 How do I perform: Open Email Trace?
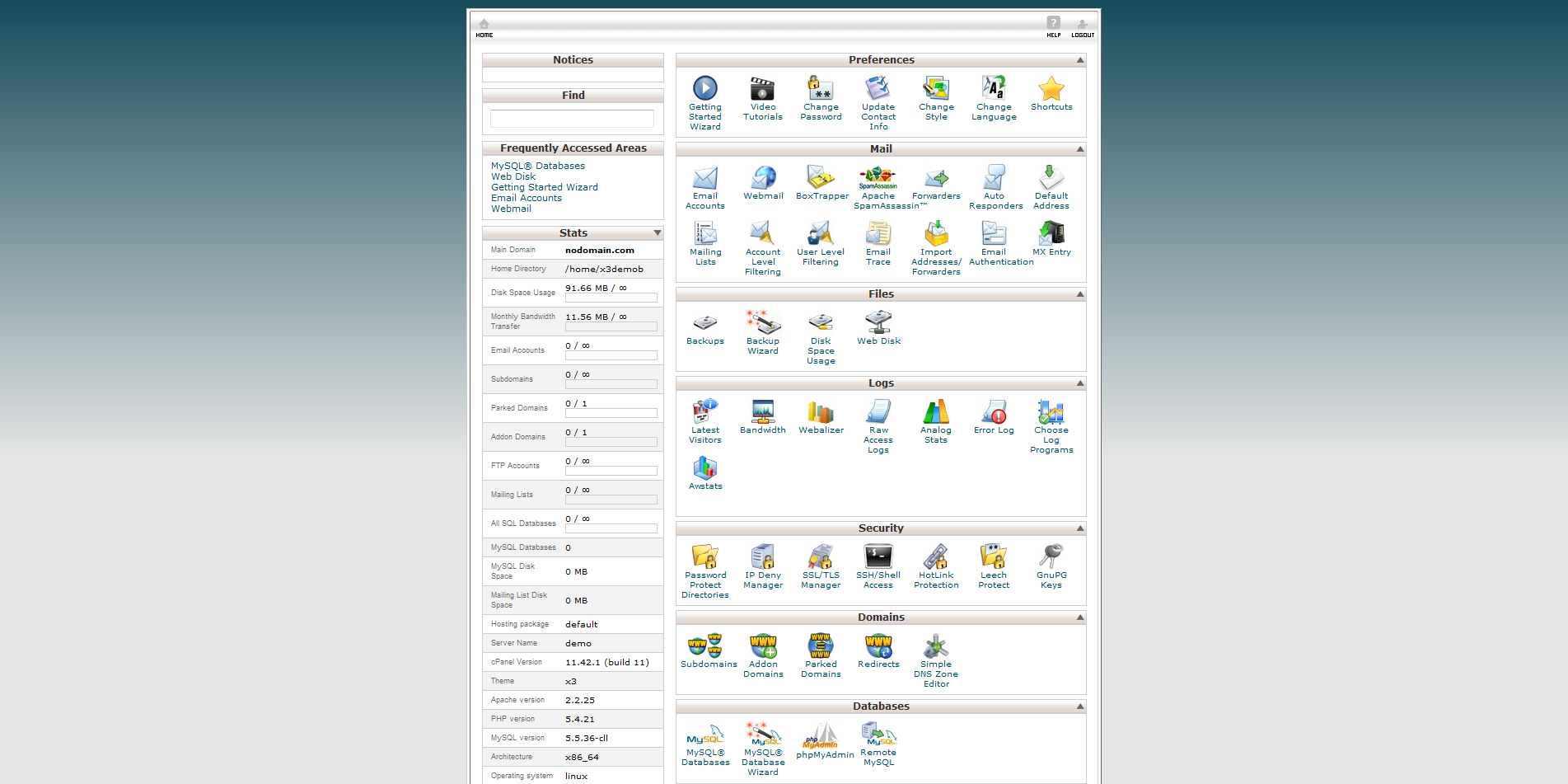(x=878, y=233)
